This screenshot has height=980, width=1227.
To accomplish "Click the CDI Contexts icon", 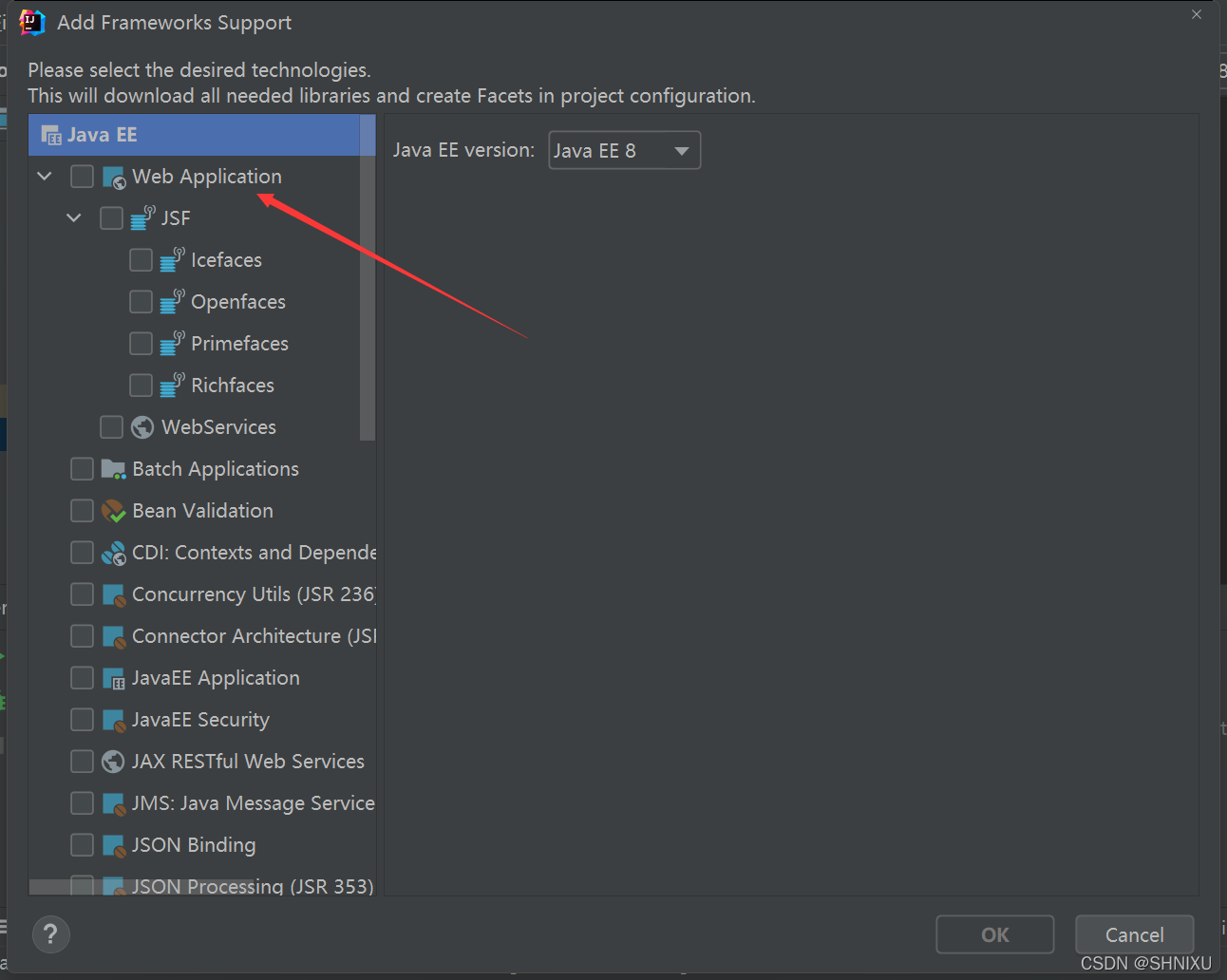I will pyautogui.click(x=114, y=553).
